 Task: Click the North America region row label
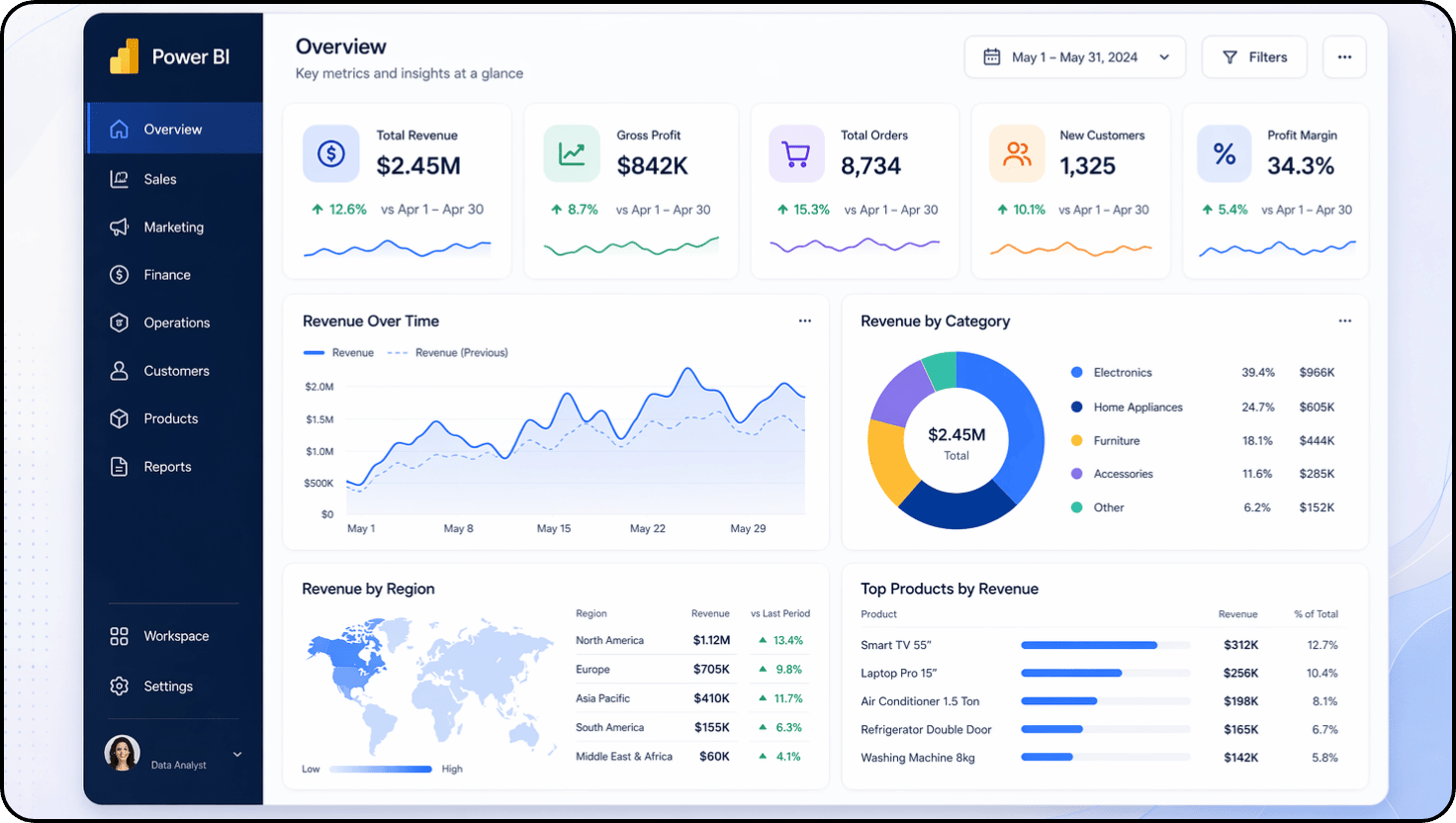(609, 640)
